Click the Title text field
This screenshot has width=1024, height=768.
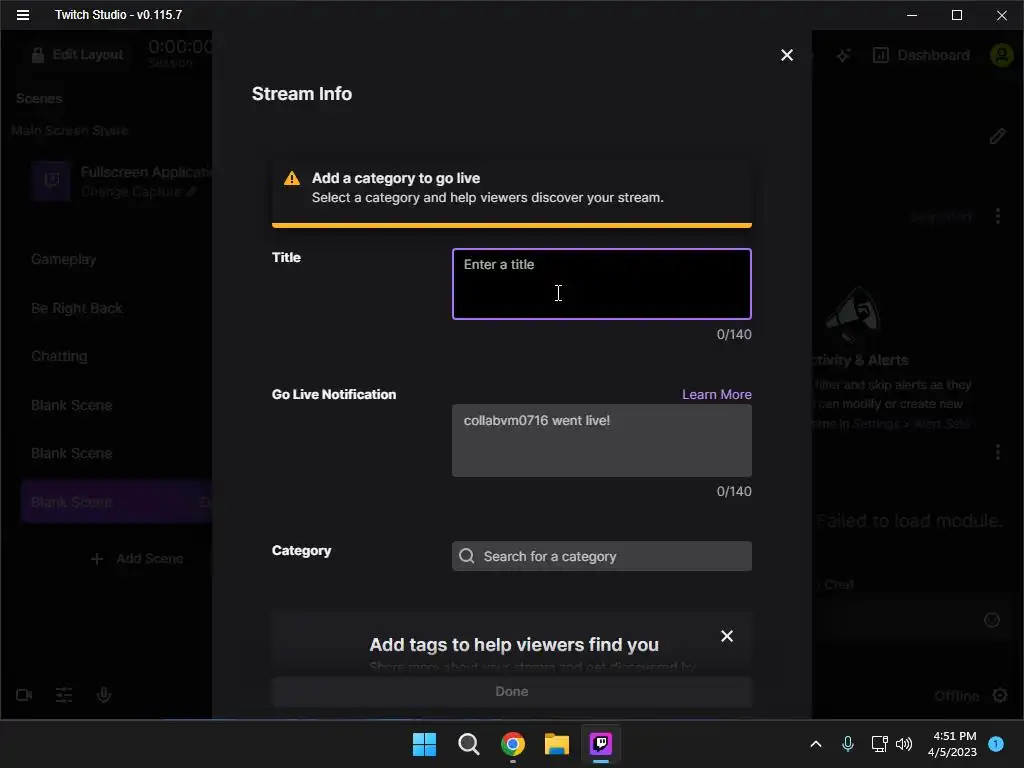pos(601,283)
